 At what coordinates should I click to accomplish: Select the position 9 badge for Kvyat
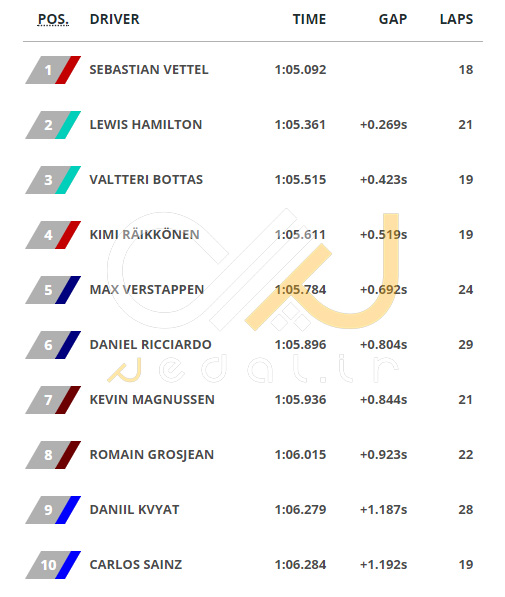point(53,510)
